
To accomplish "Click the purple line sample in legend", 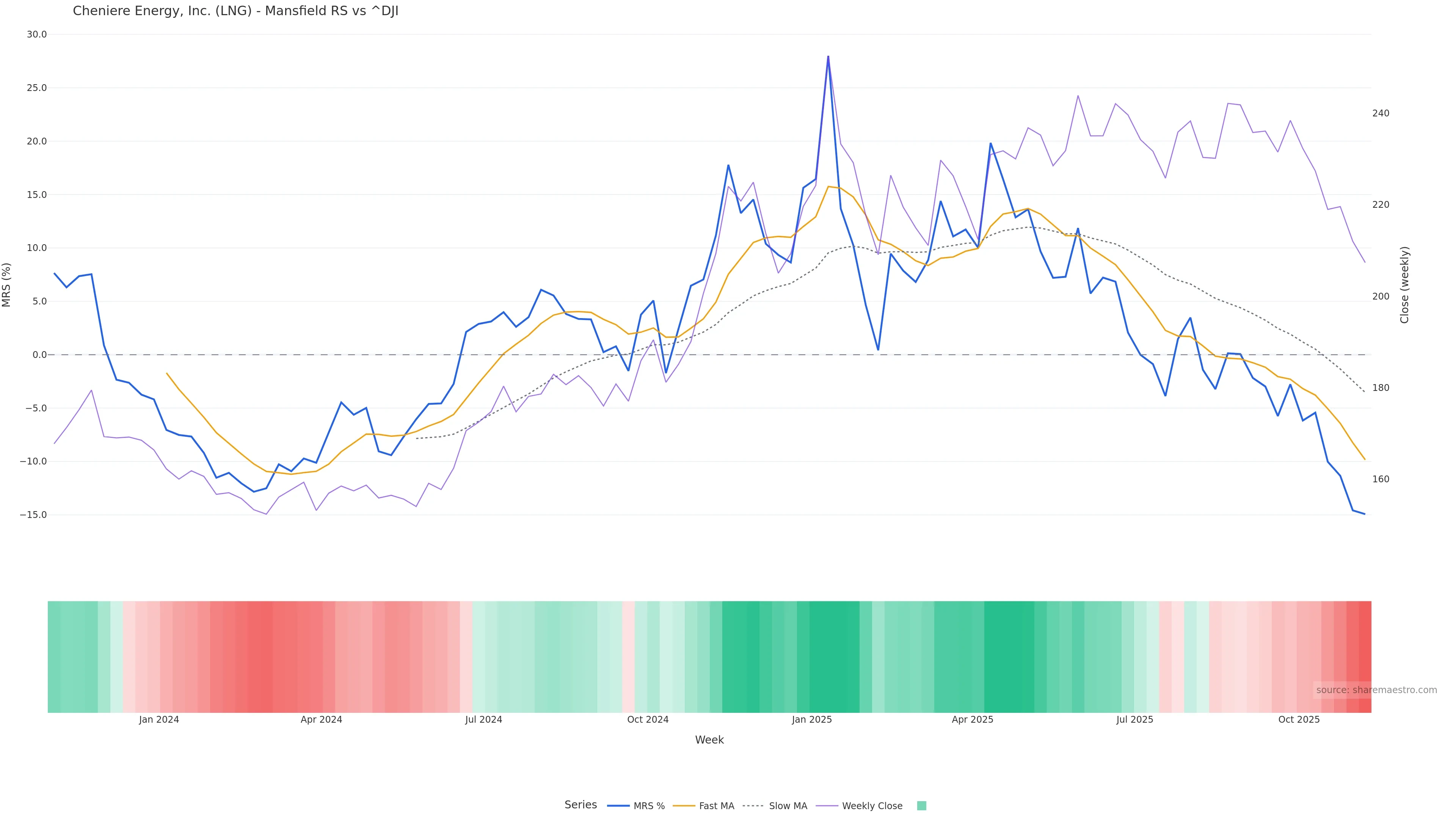I will pos(827,806).
